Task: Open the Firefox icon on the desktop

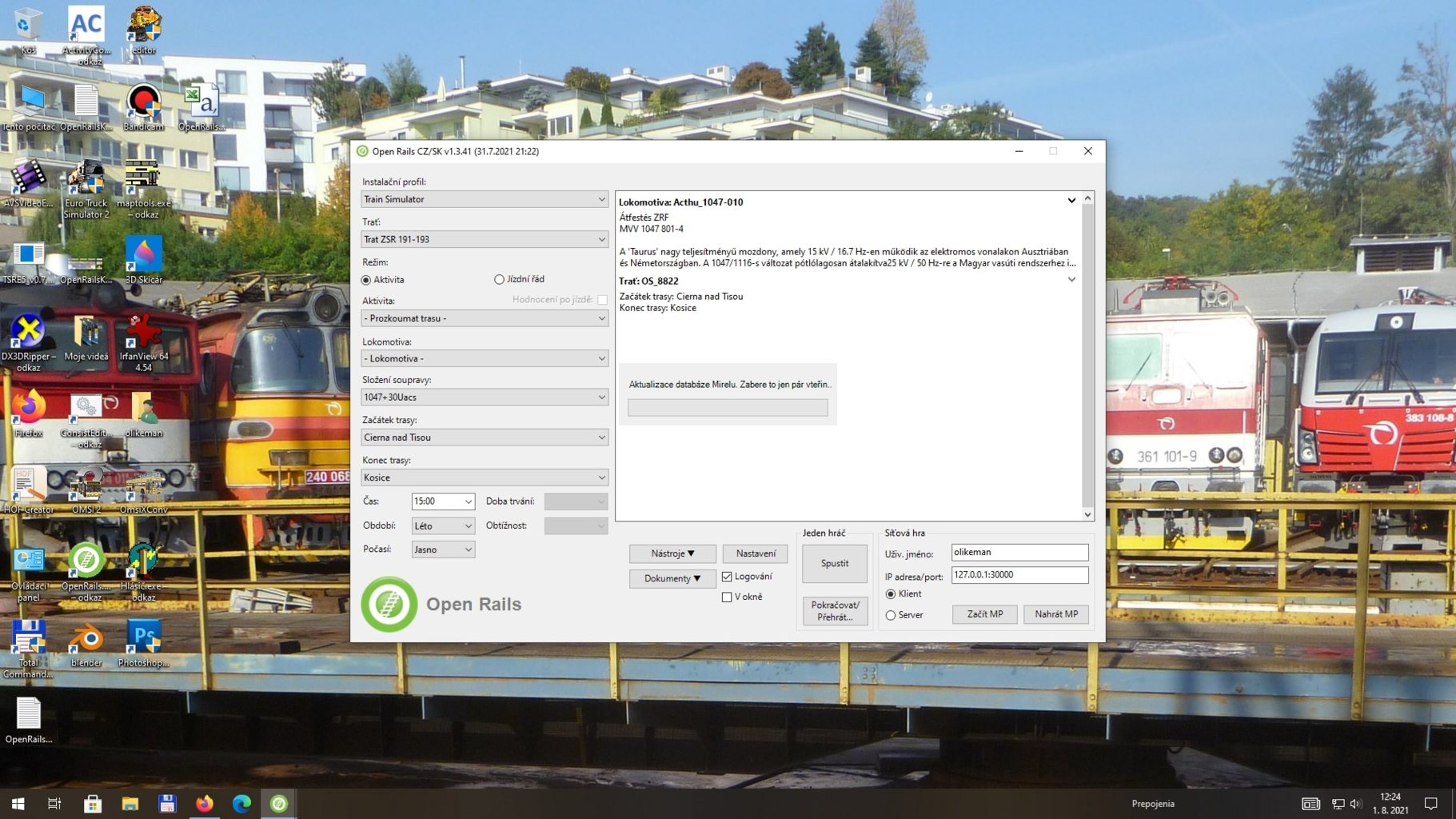Action: tap(29, 413)
